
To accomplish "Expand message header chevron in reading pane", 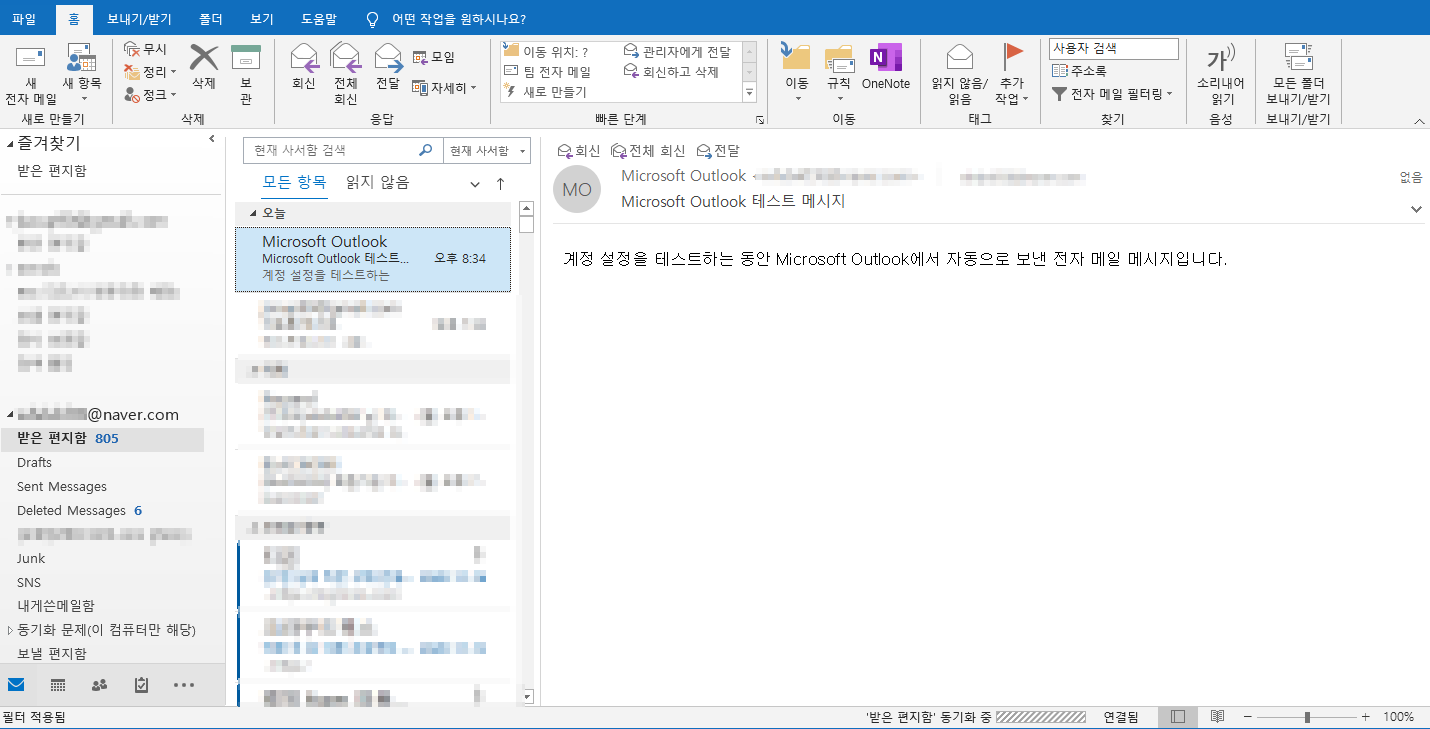I will point(1416,209).
